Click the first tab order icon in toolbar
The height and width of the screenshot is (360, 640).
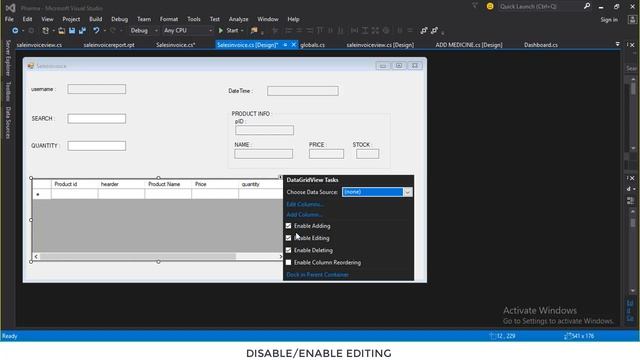point(424,31)
